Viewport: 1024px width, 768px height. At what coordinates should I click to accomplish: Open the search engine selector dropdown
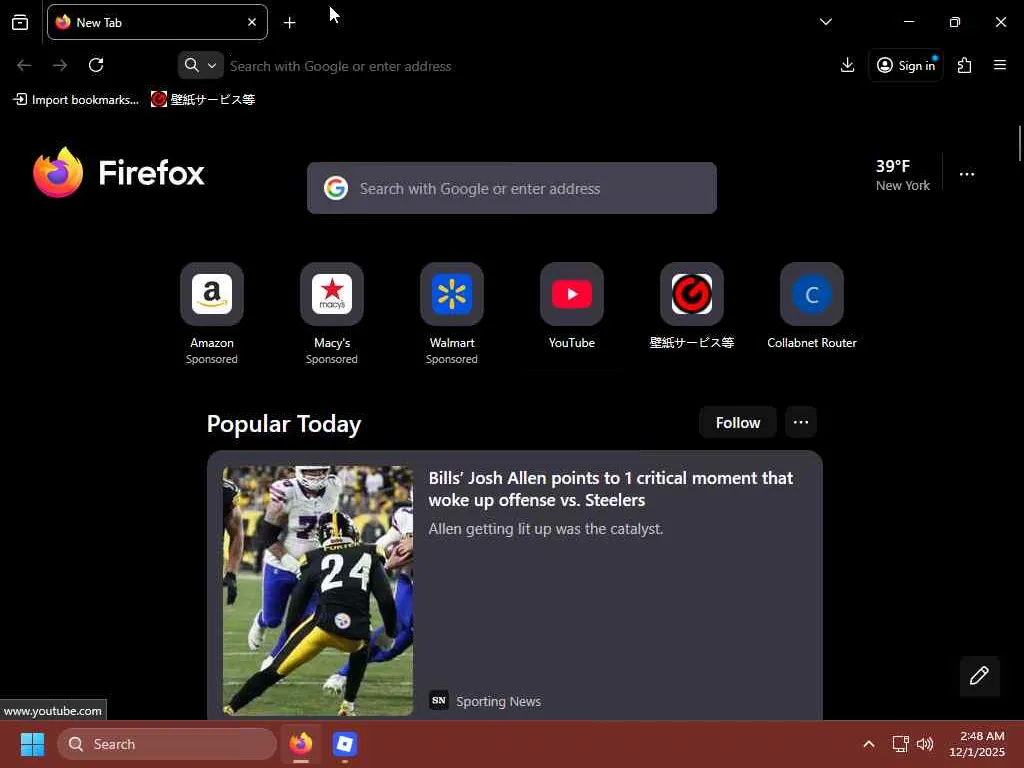(200, 65)
